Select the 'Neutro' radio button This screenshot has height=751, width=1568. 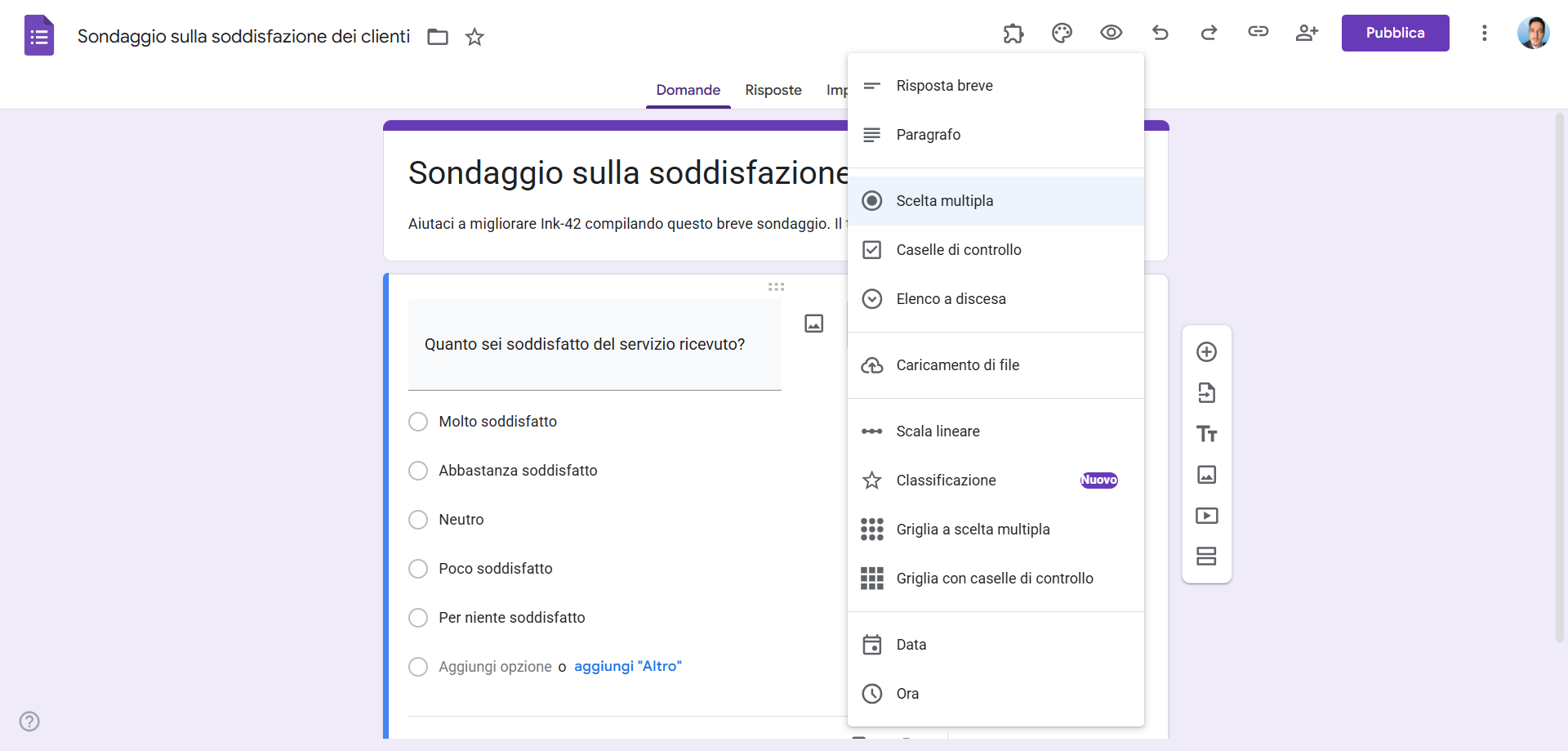[418, 520]
